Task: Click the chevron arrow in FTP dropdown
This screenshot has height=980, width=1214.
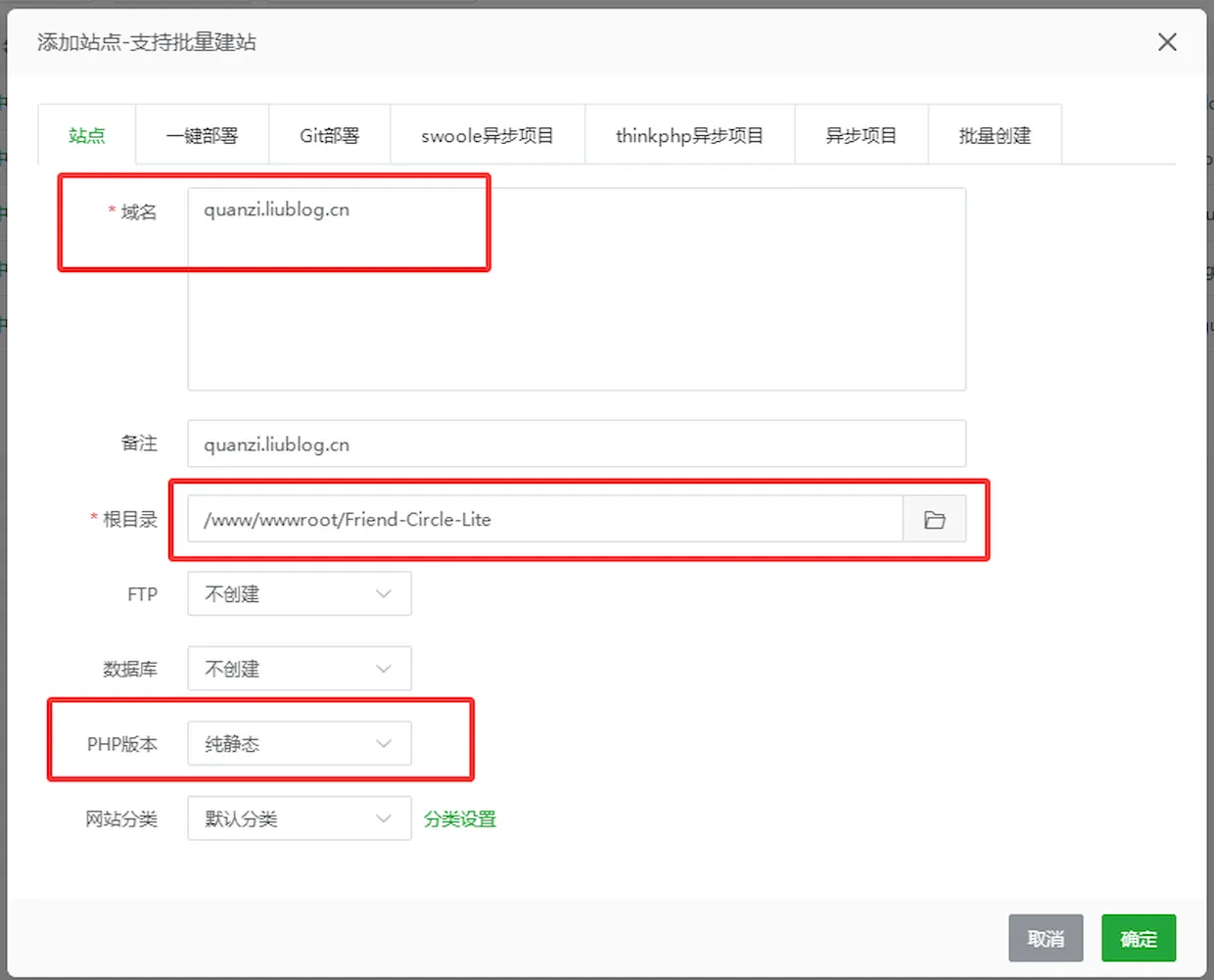Action: tap(384, 594)
